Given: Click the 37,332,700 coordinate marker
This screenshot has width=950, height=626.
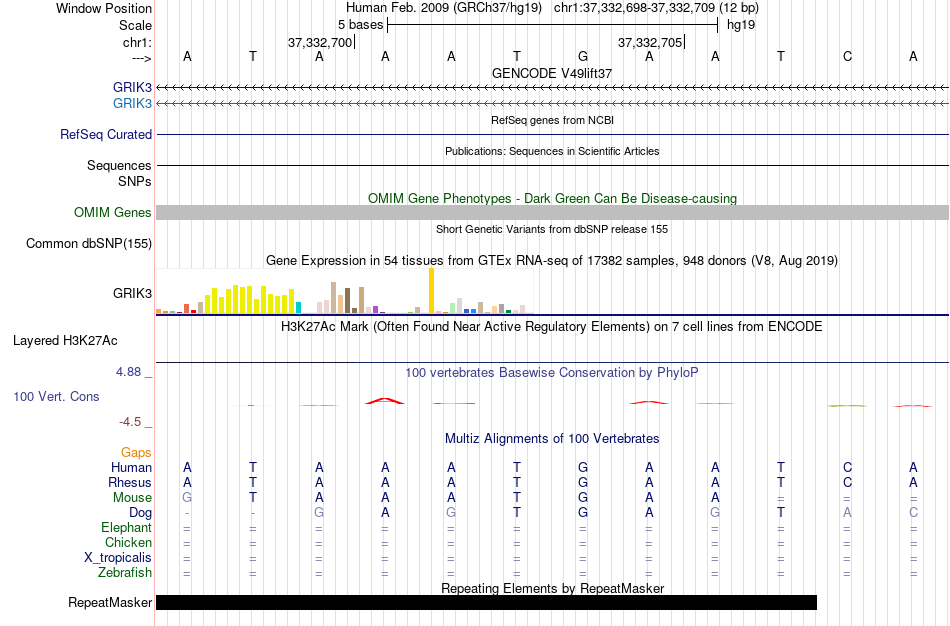Looking at the screenshot, I should (x=321, y=42).
